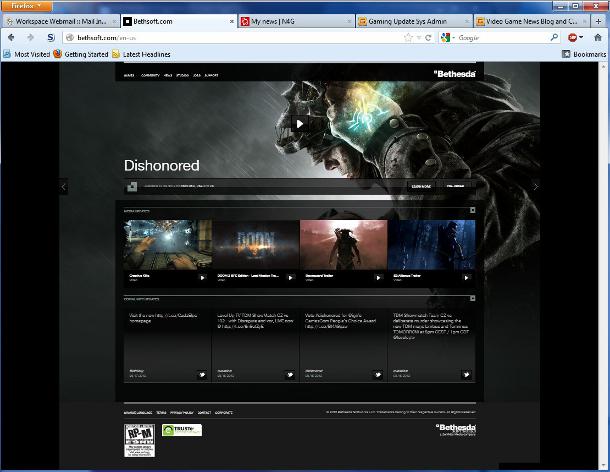Play the Dishonored hero video

[x=300, y=124]
